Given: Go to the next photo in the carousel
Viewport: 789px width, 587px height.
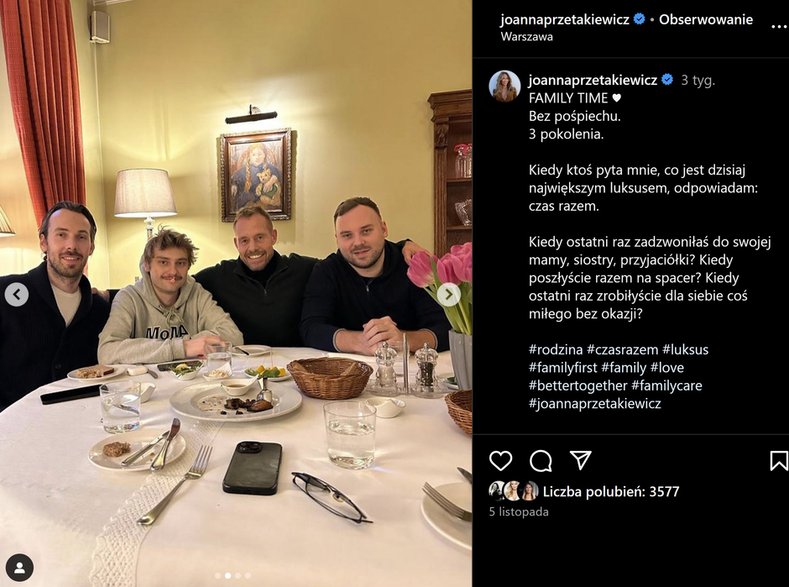Looking at the screenshot, I should 448,295.
